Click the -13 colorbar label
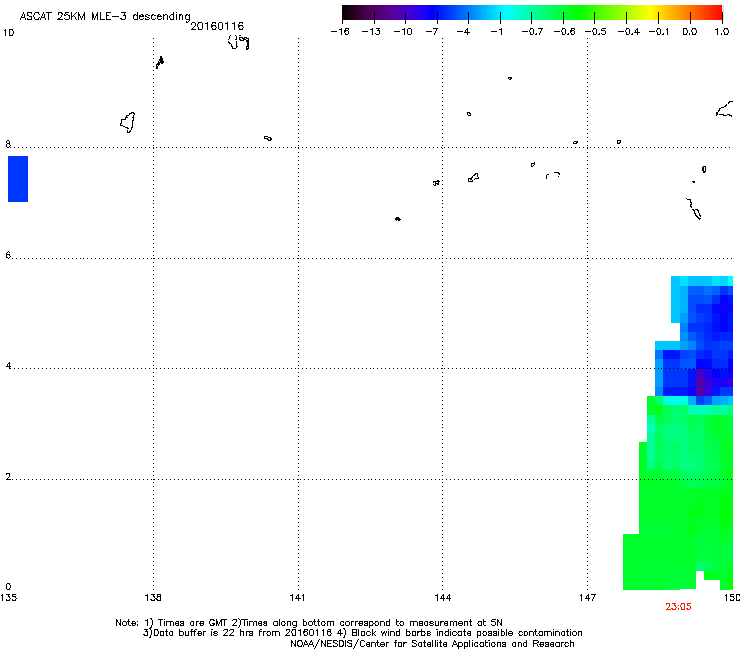Viewport: 740px width, 650px height. pos(371,32)
